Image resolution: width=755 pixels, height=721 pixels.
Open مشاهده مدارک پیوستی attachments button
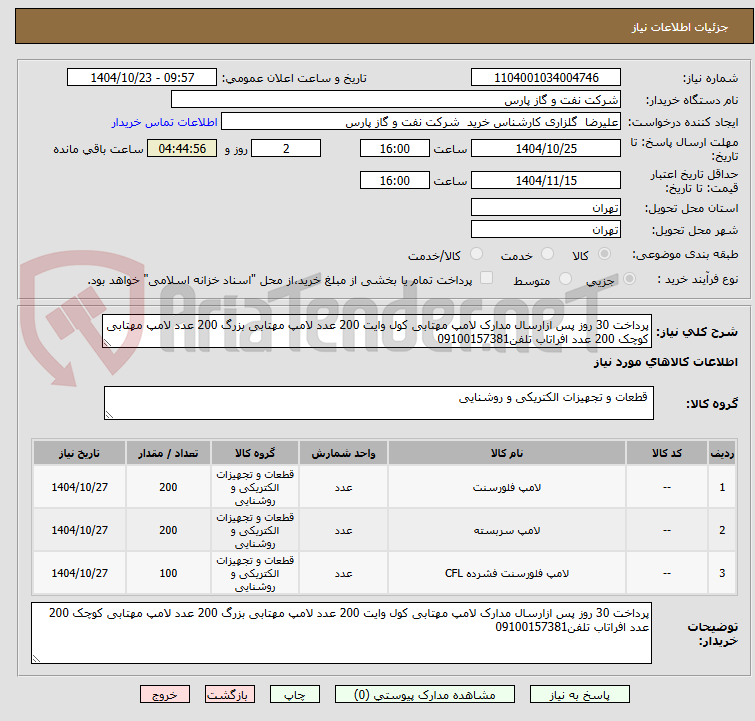(425, 695)
